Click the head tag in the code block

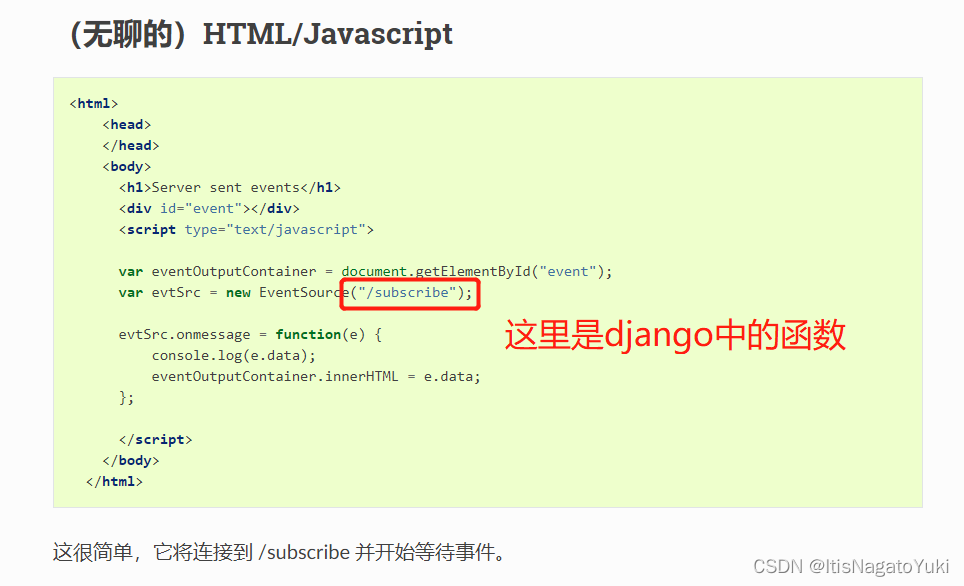[126, 124]
